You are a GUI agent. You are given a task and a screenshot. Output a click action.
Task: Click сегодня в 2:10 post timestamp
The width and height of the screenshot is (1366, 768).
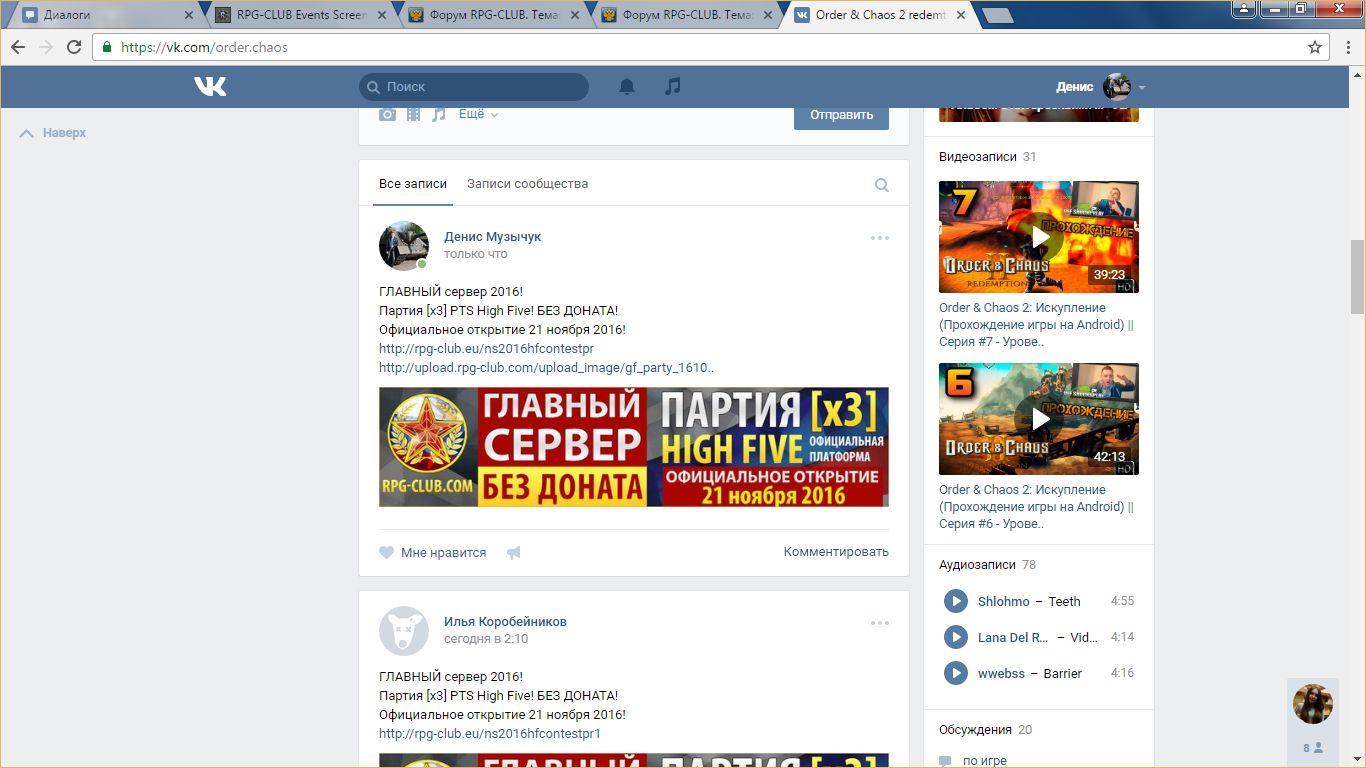point(486,639)
